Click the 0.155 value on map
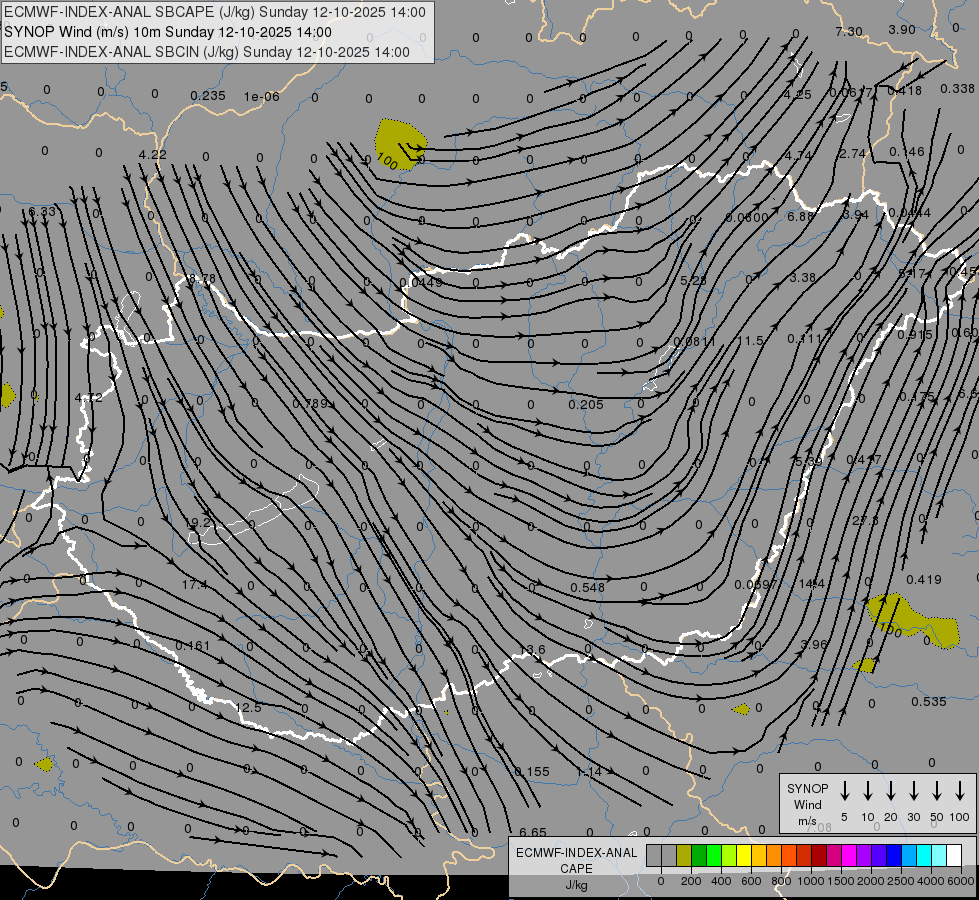The image size is (979, 900). point(532,771)
